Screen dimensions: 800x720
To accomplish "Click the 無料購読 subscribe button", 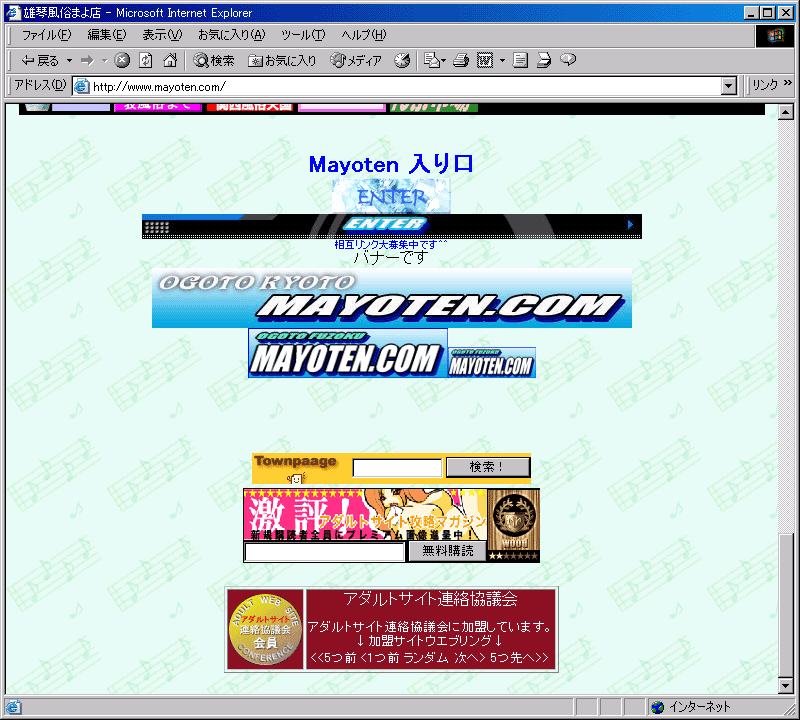I will pyautogui.click(x=447, y=551).
